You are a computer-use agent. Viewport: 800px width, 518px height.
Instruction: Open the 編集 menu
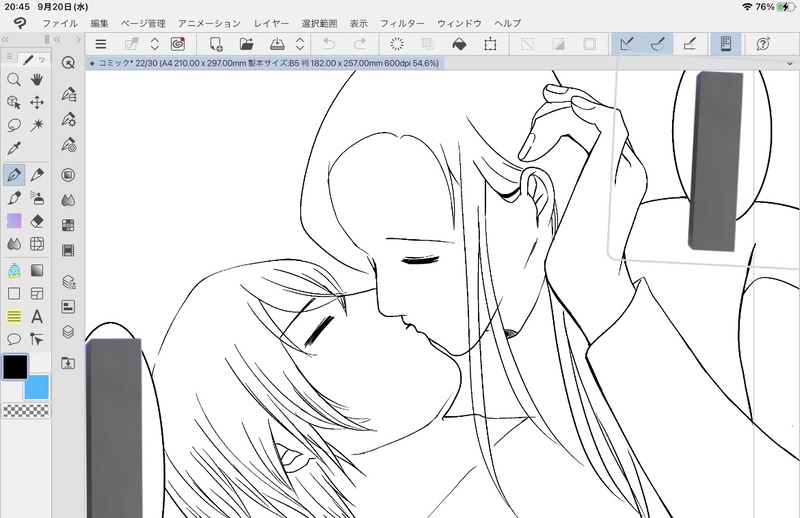99,23
